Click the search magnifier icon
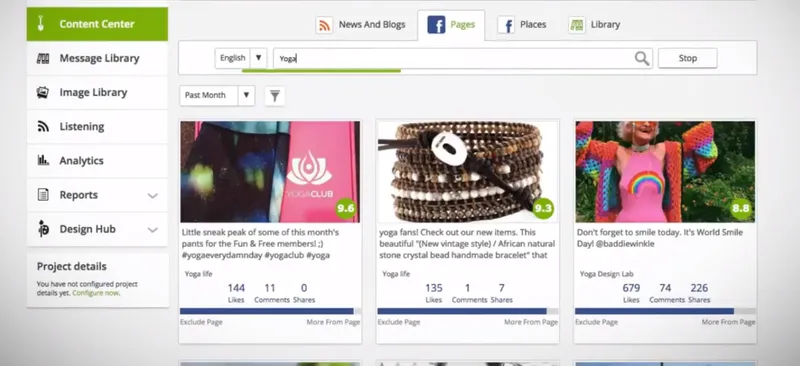Screen dimensions: 800x366 pos(642,59)
